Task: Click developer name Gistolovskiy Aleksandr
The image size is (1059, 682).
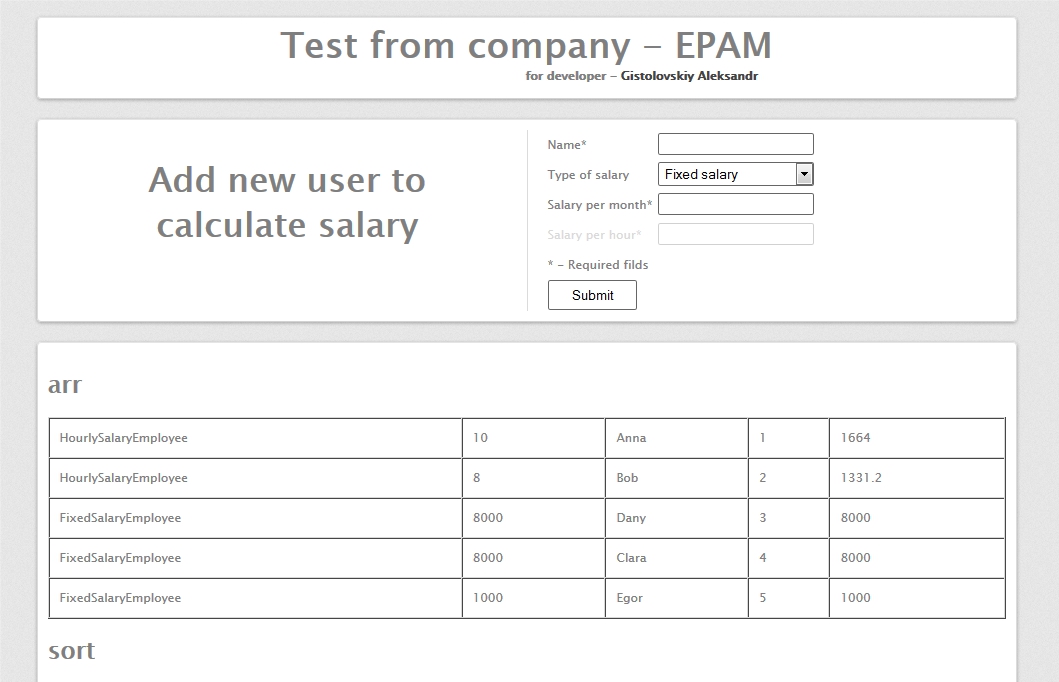Action: [689, 76]
